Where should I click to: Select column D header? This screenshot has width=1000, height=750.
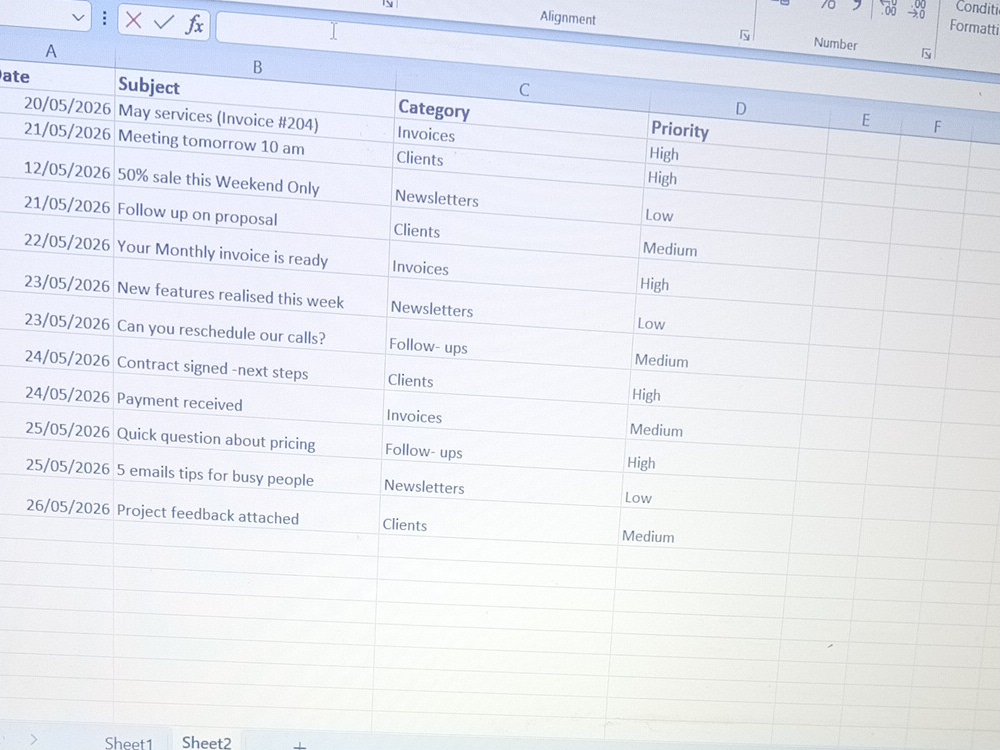coord(740,108)
